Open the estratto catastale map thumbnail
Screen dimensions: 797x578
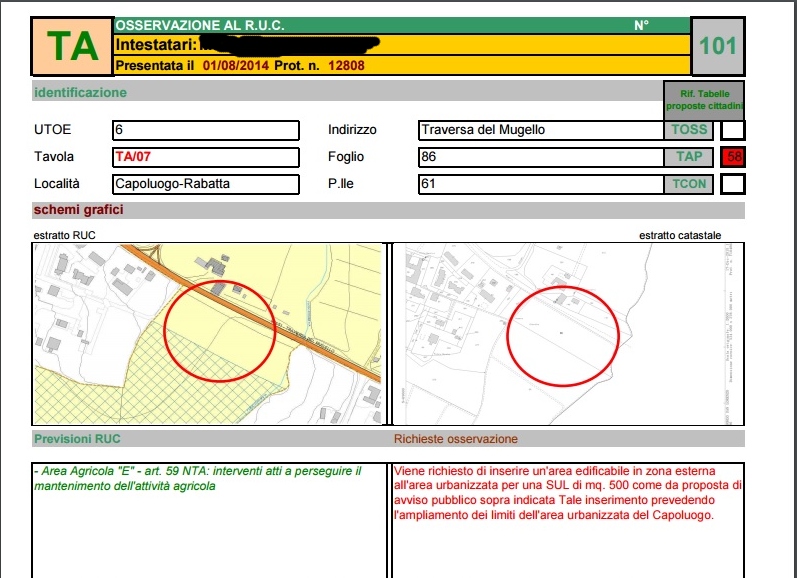click(x=567, y=334)
